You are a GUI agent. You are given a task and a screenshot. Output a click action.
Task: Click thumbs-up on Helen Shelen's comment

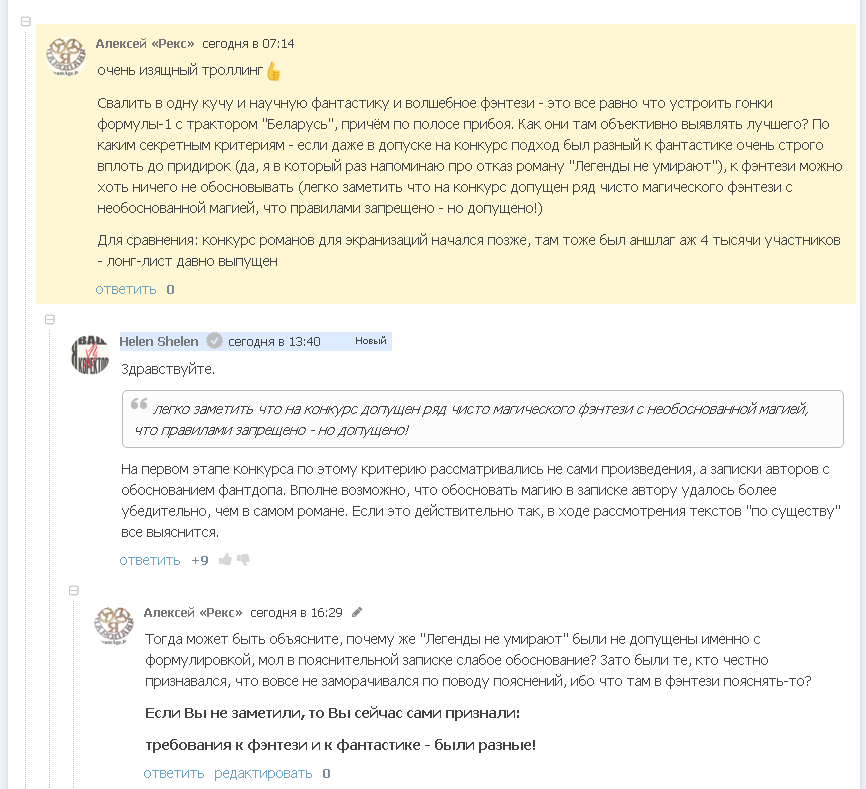click(x=225, y=560)
